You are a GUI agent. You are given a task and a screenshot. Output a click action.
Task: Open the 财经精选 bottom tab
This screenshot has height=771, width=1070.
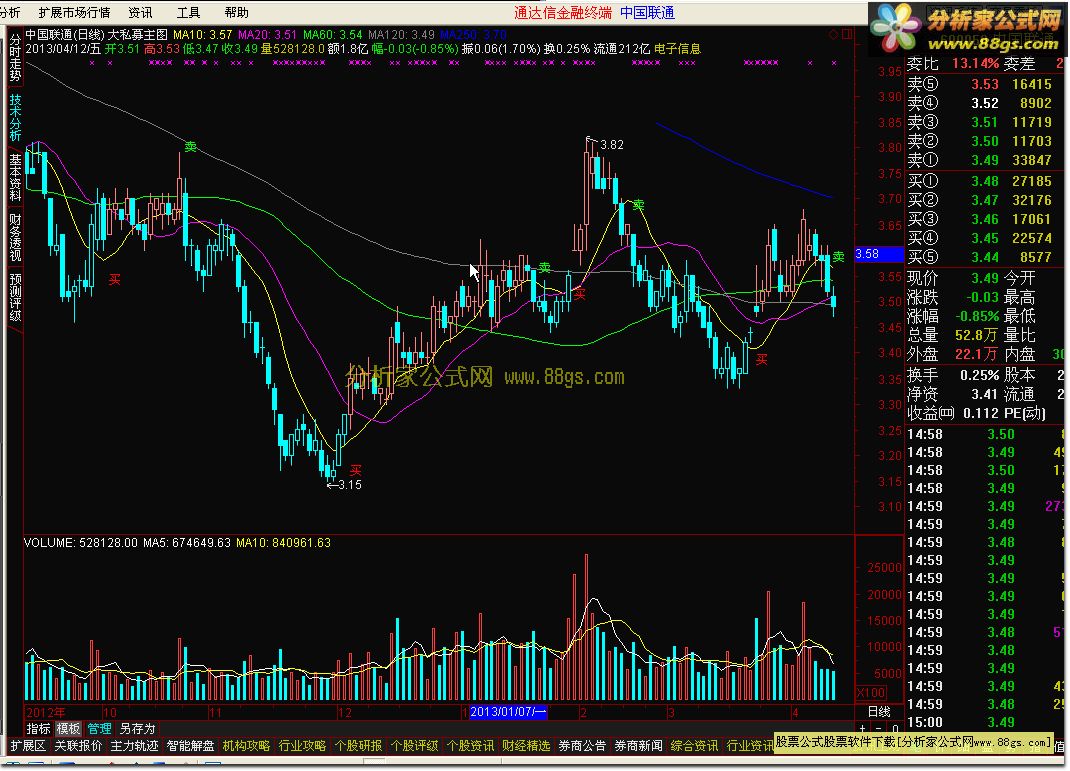pyautogui.click(x=526, y=746)
